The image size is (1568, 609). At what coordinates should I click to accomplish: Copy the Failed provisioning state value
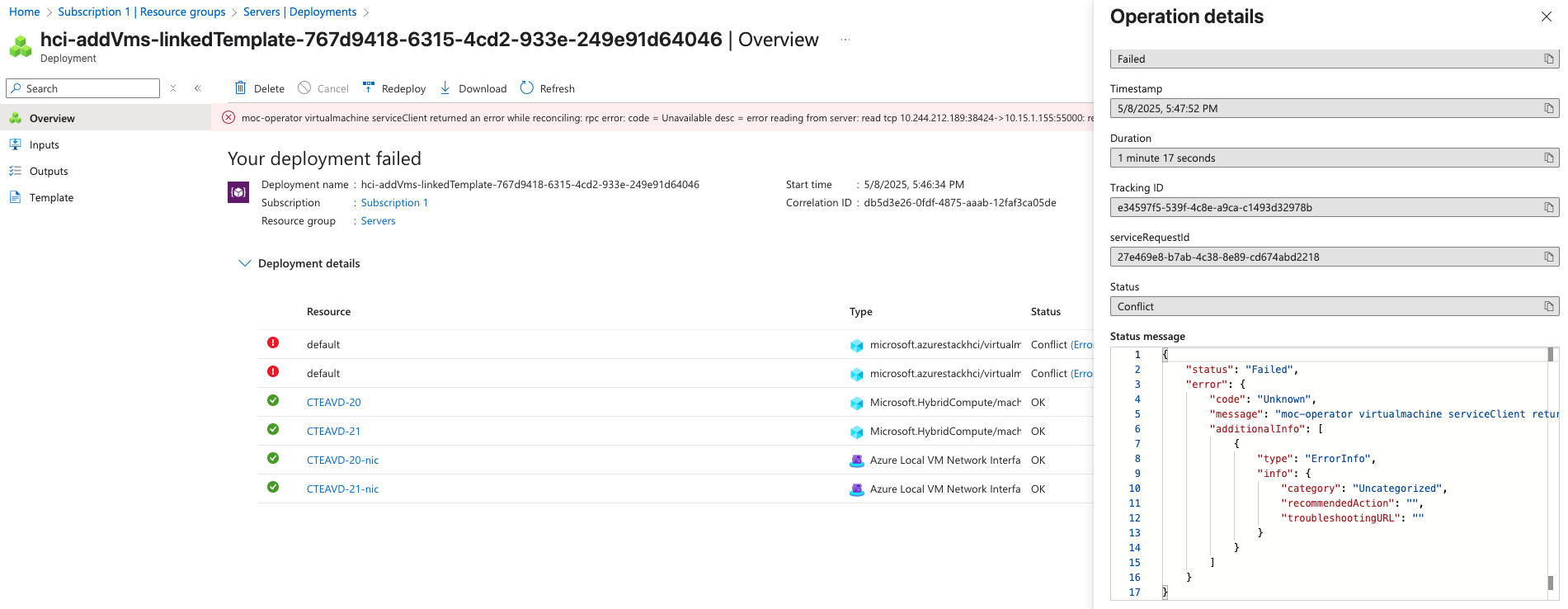1549,59
